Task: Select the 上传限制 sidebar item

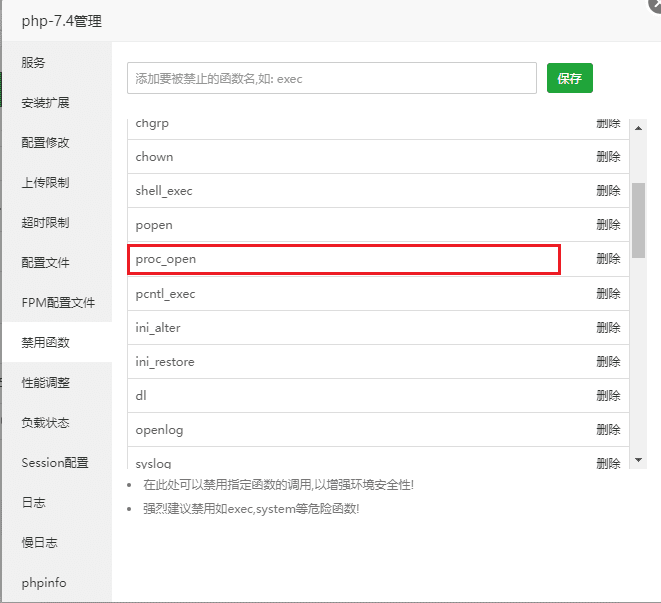Action: [x=46, y=182]
